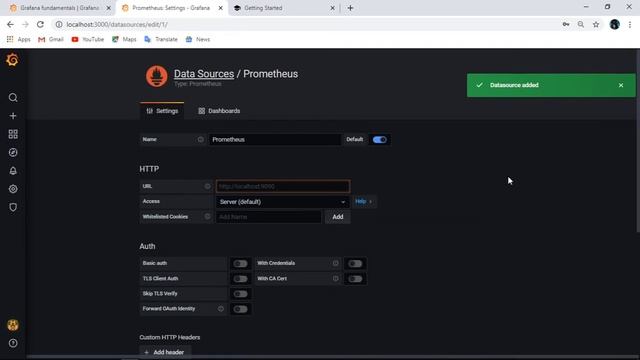Go back in browser history

point(10,24)
